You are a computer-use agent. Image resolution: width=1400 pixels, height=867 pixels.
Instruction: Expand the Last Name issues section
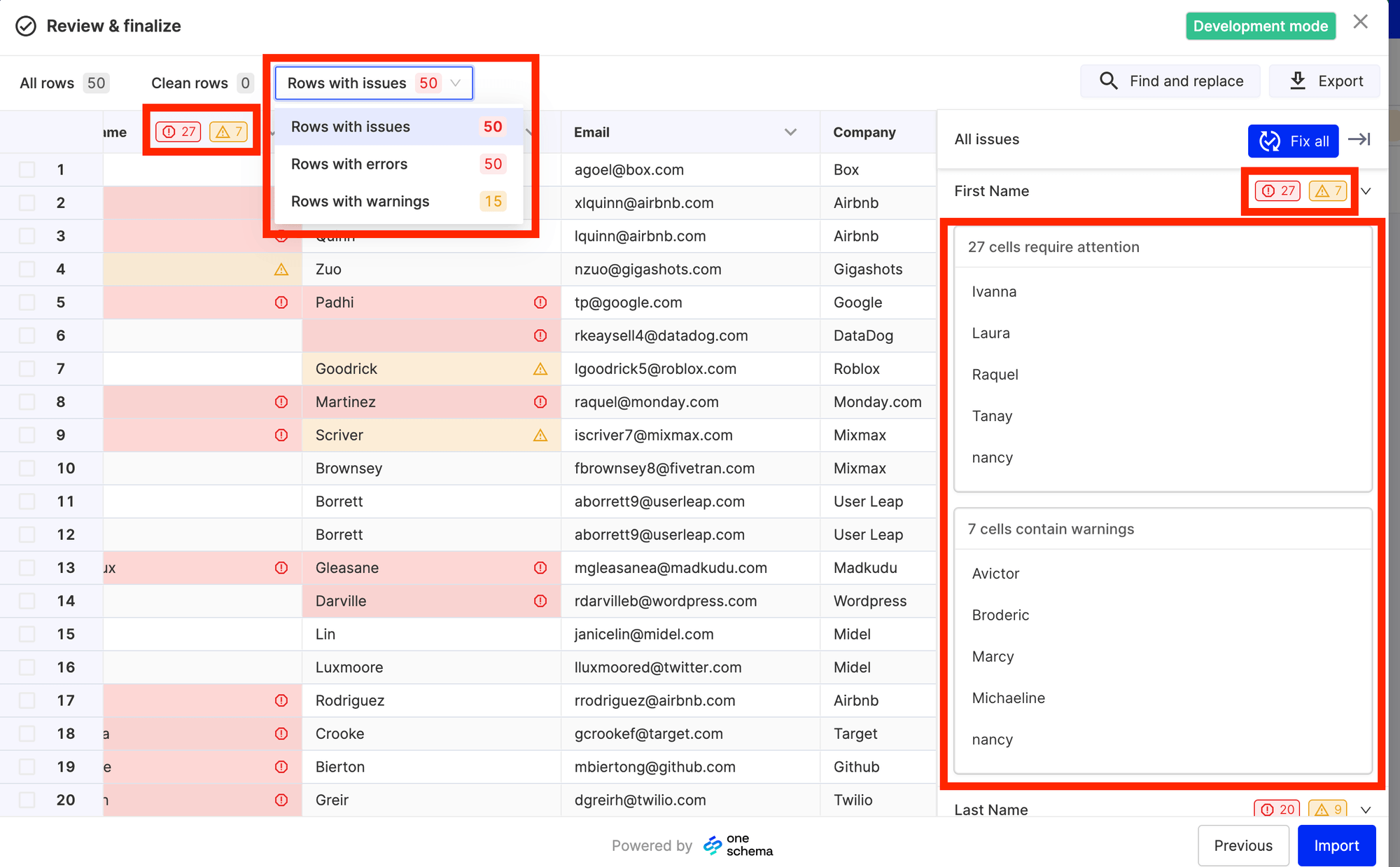click(1365, 810)
